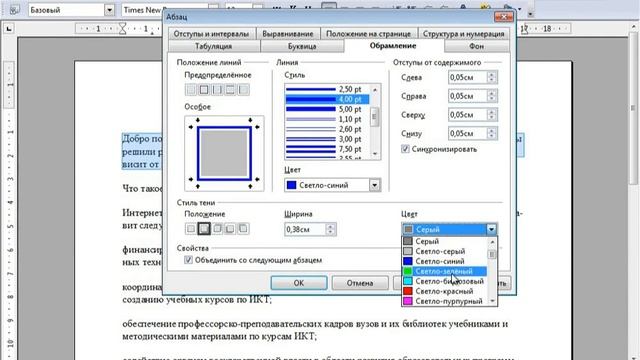Select the 3,00 pt double line style
This screenshot has height=360, width=640.
327,139
